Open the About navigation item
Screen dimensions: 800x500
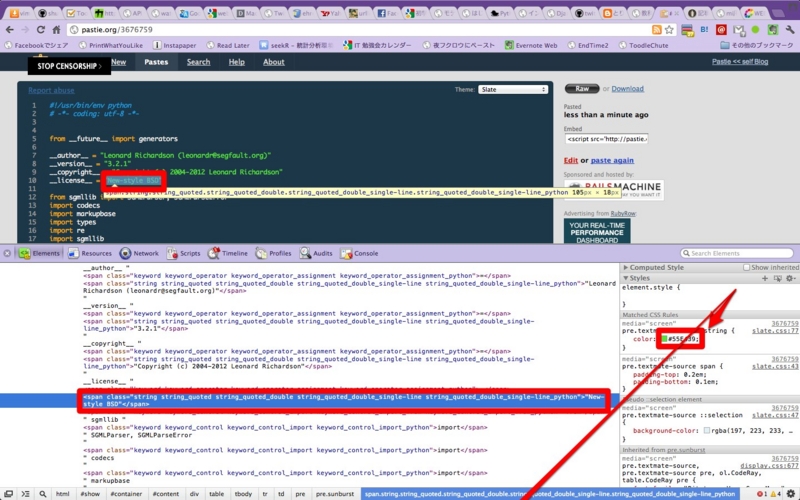click(273, 62)
